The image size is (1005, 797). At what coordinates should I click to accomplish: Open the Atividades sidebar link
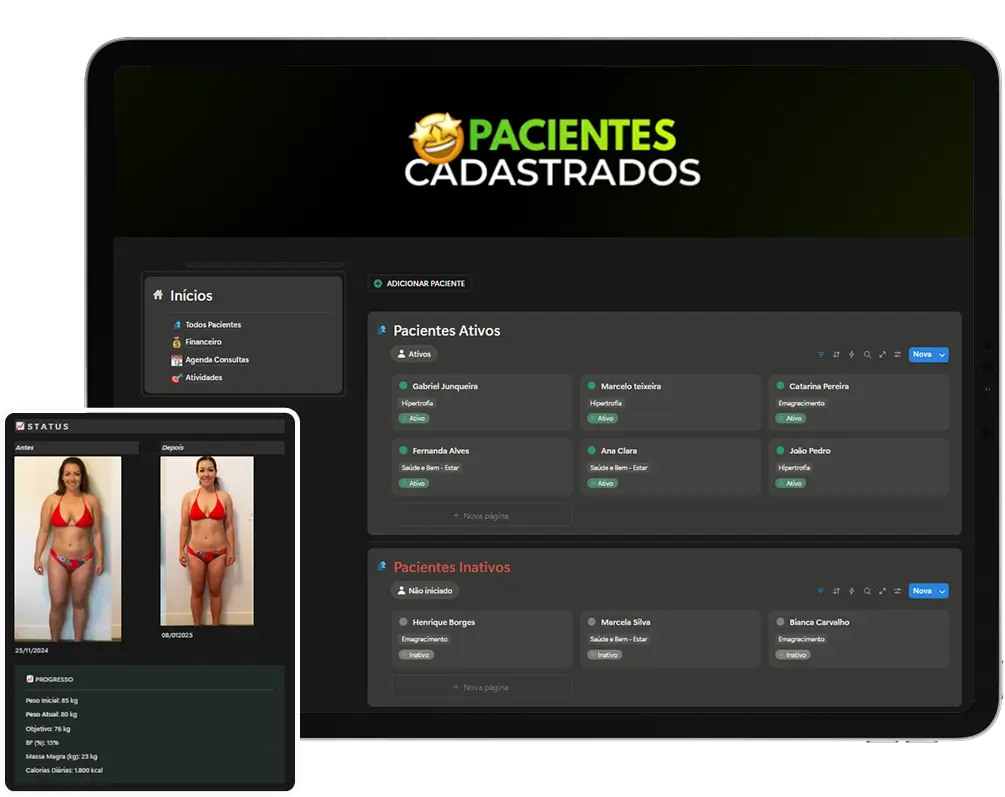[203, 378]
